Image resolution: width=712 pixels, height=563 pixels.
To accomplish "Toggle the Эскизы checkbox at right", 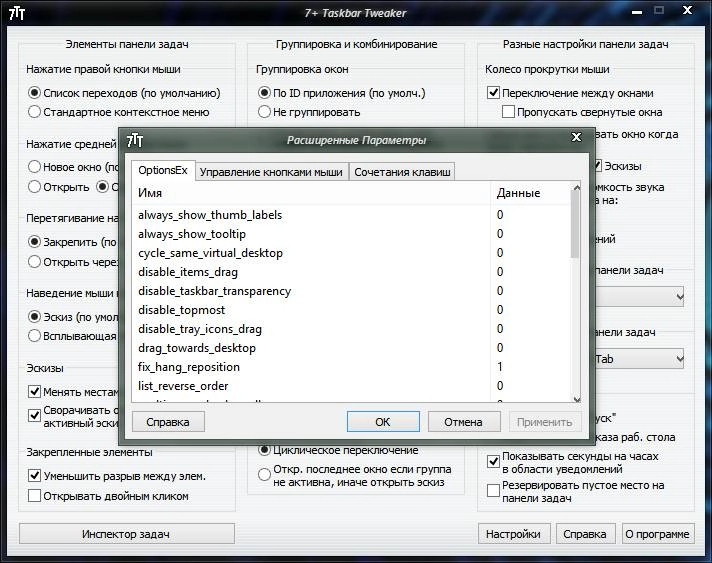I will click(598, 166).
